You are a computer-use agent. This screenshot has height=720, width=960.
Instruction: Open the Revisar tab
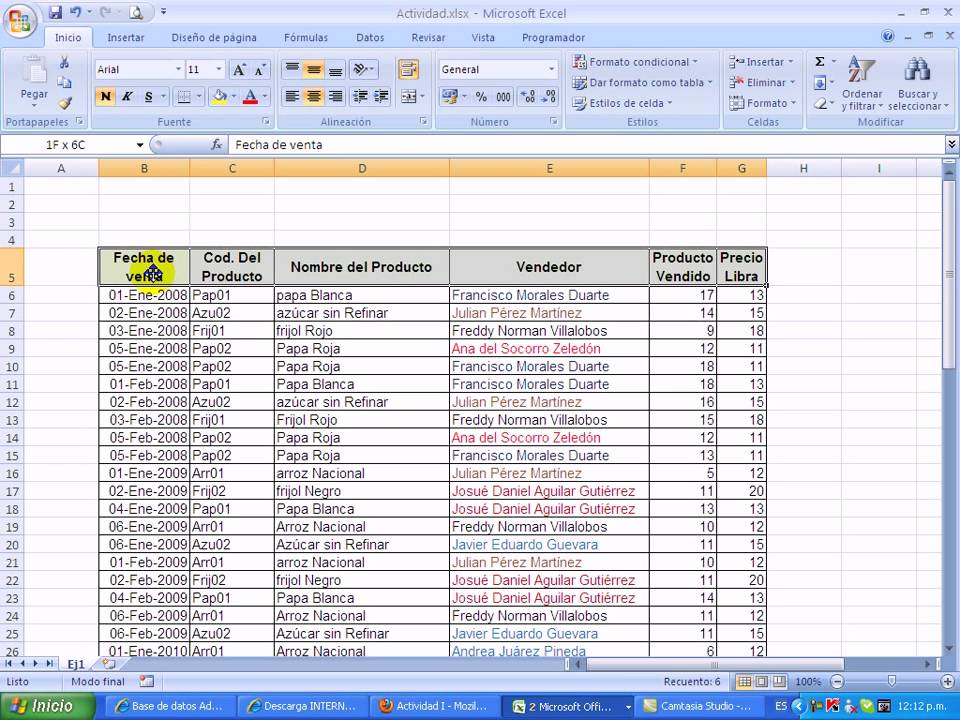(428, 37)
